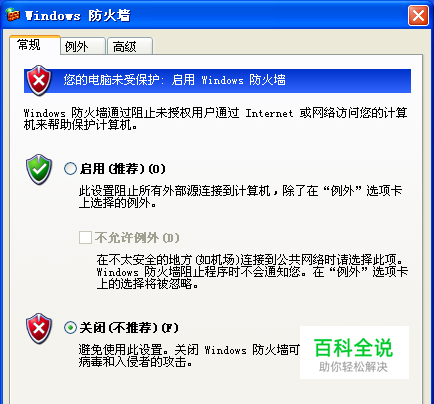The height and width of the screenshot is (404, 434).
Task: Click the red X shield beside 关闭 option
Action: coord(39,328)
